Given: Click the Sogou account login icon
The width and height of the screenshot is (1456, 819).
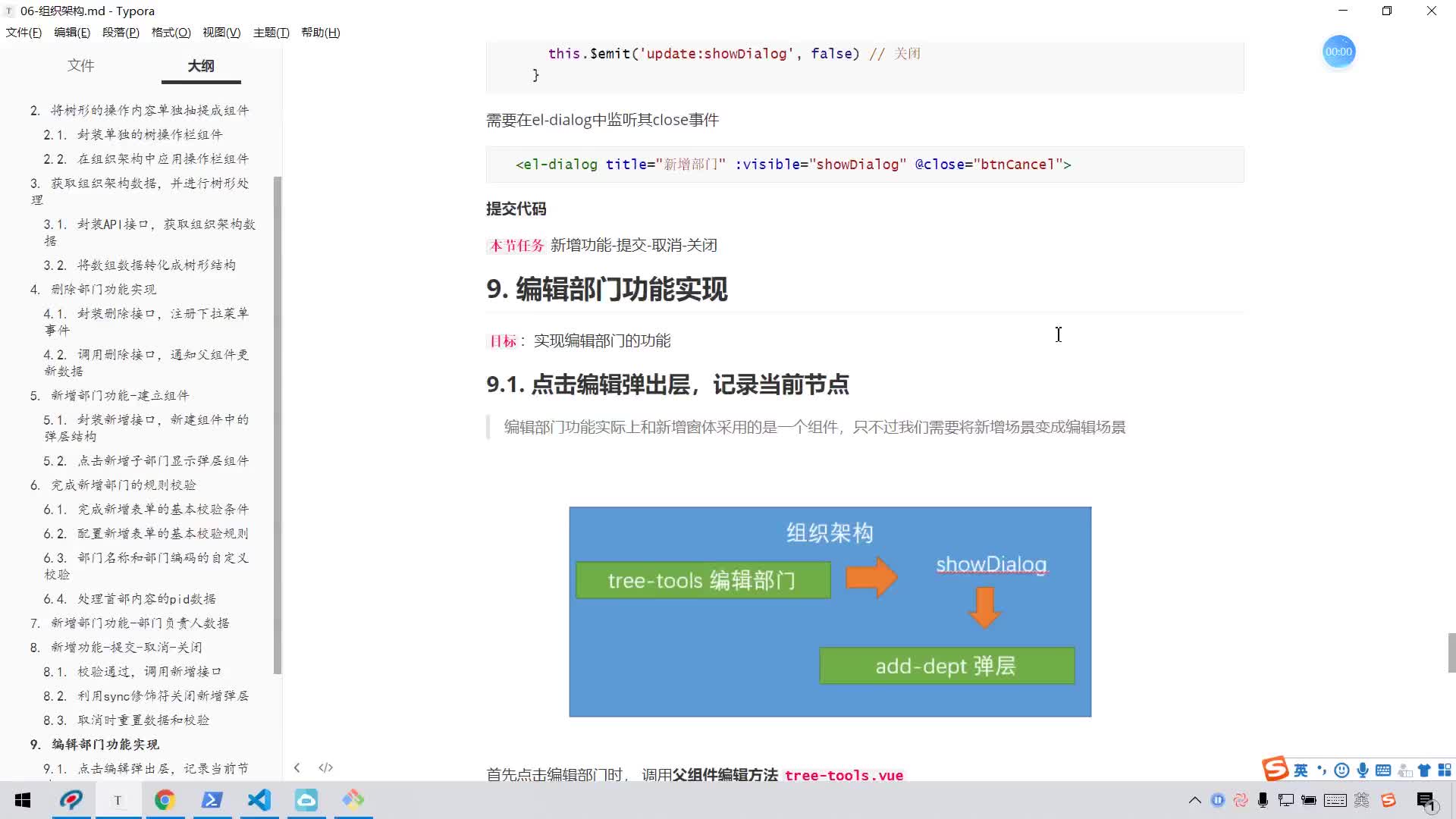Looking at the screenshot, I should 1404,770.
